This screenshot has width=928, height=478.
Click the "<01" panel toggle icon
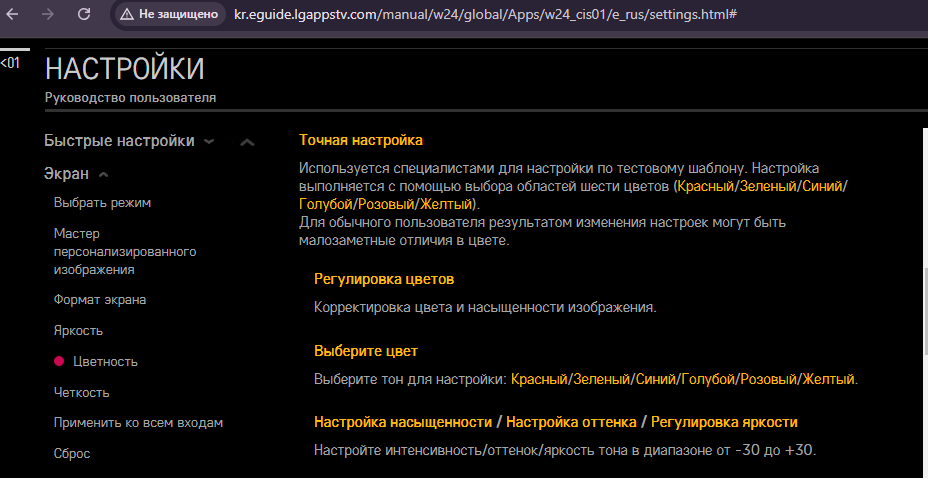tap(9, 63)
